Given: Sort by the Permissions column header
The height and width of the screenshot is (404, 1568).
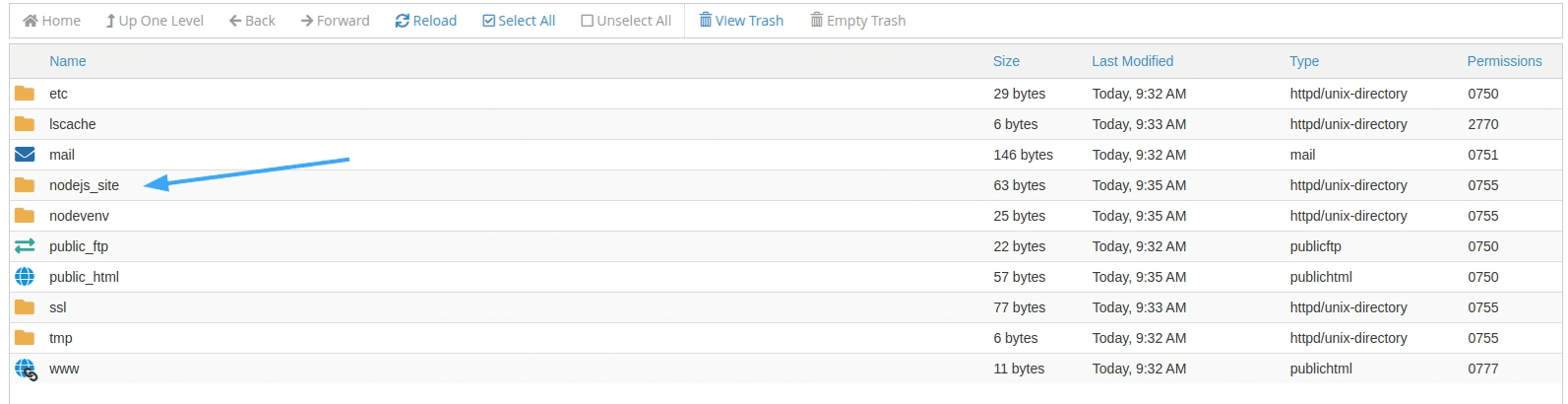Looking at the screenshot, I should point(1504,61).
